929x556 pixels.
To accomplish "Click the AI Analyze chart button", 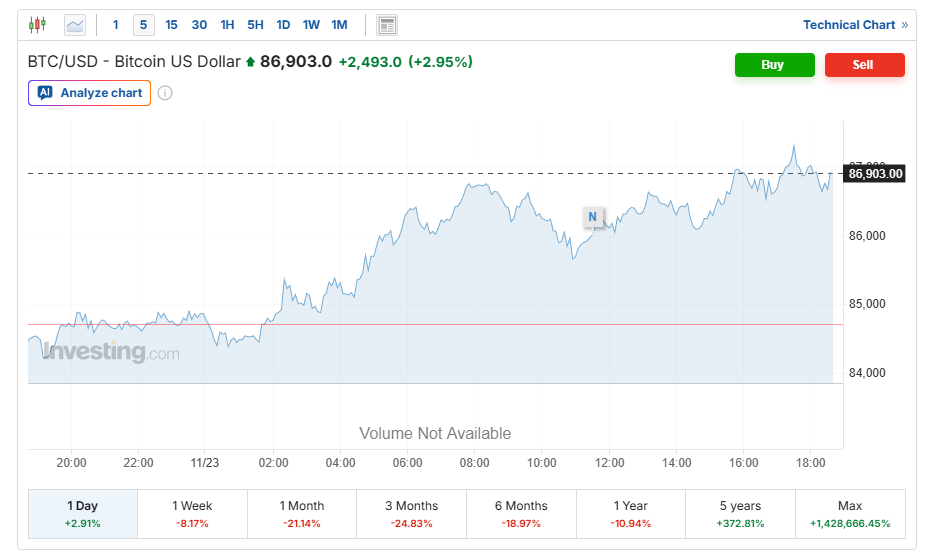I will pos(90,93).
